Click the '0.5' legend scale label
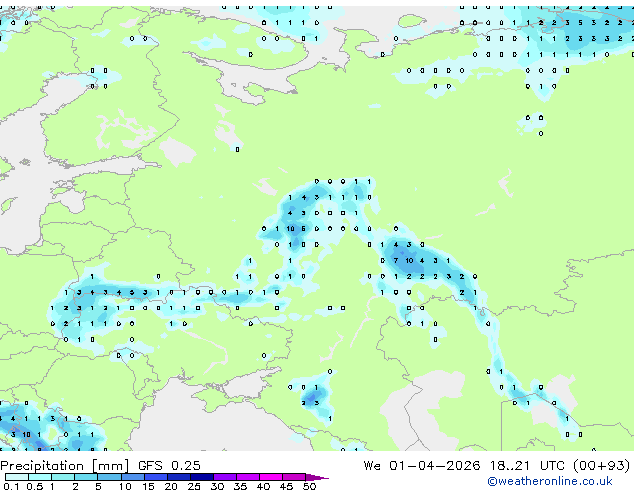The height and width of the screenshot is (490, 634). tap(35, 486)
